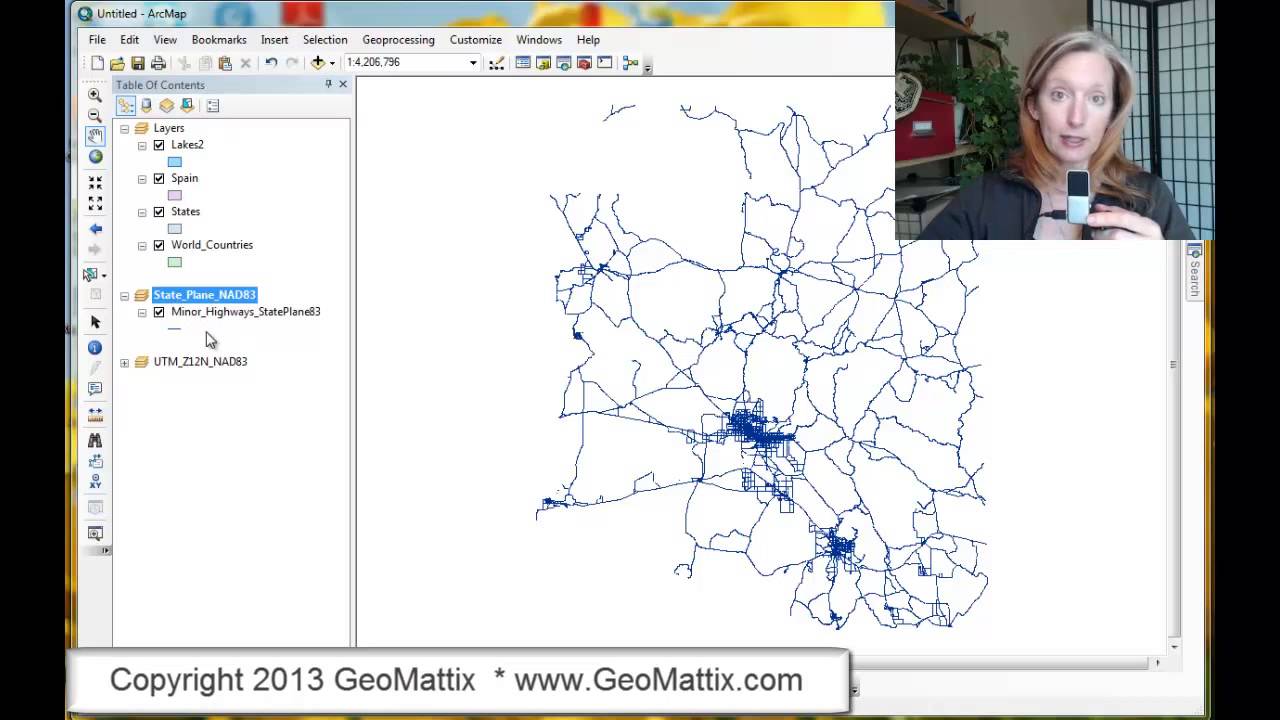This screenshot has height=720, width=1280.
Task: Open the File menu
Action: pos(97,40)
